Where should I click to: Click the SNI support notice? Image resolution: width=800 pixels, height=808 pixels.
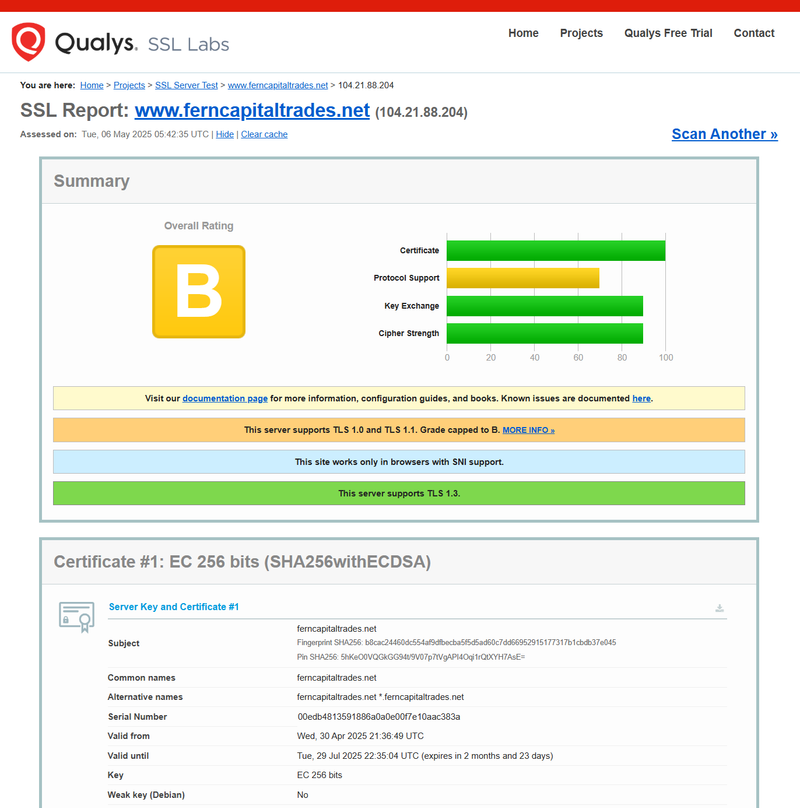pos(399,462)
